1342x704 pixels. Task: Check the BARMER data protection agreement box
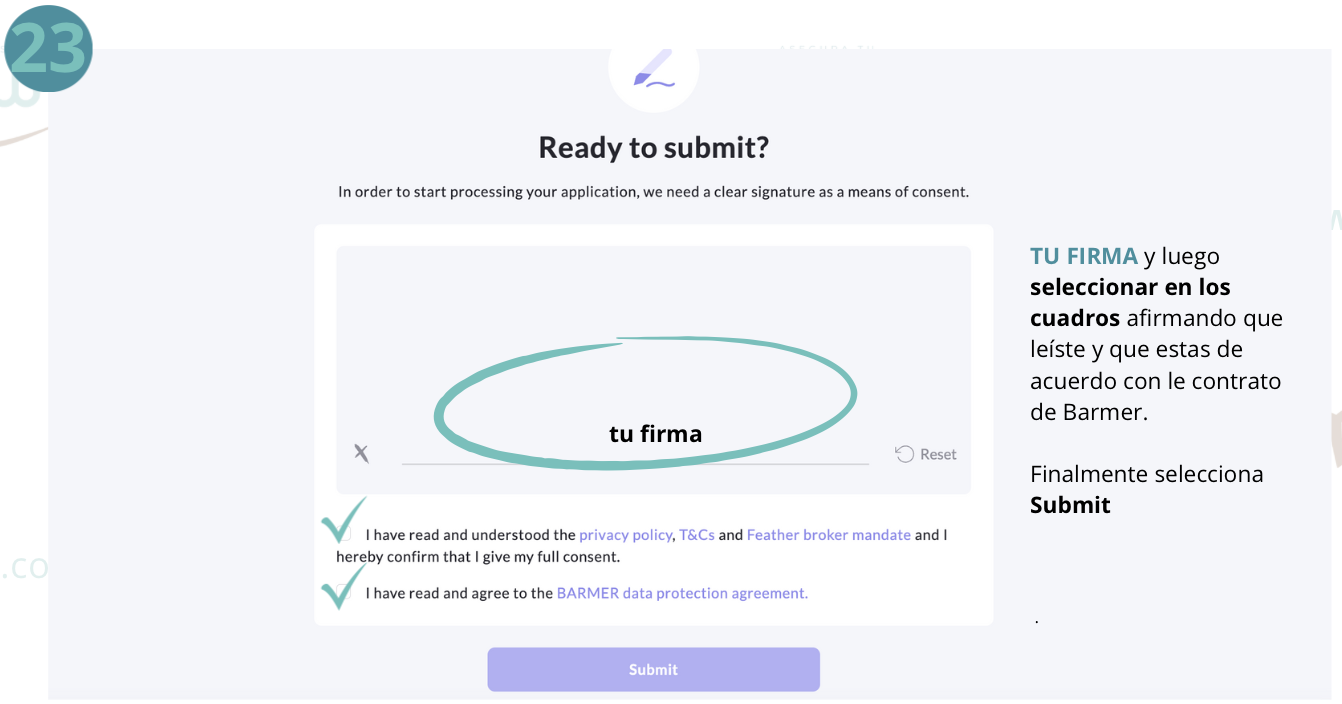tap(344, 592)
